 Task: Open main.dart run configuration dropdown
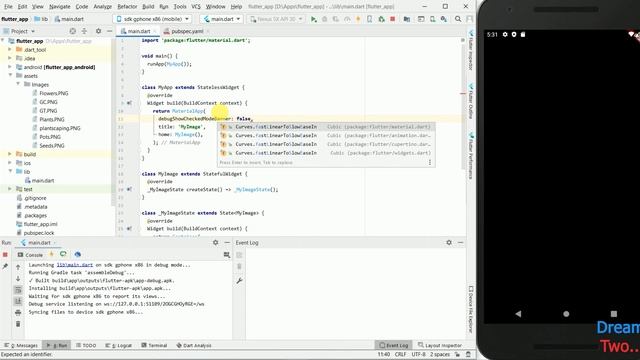(222, 19)
